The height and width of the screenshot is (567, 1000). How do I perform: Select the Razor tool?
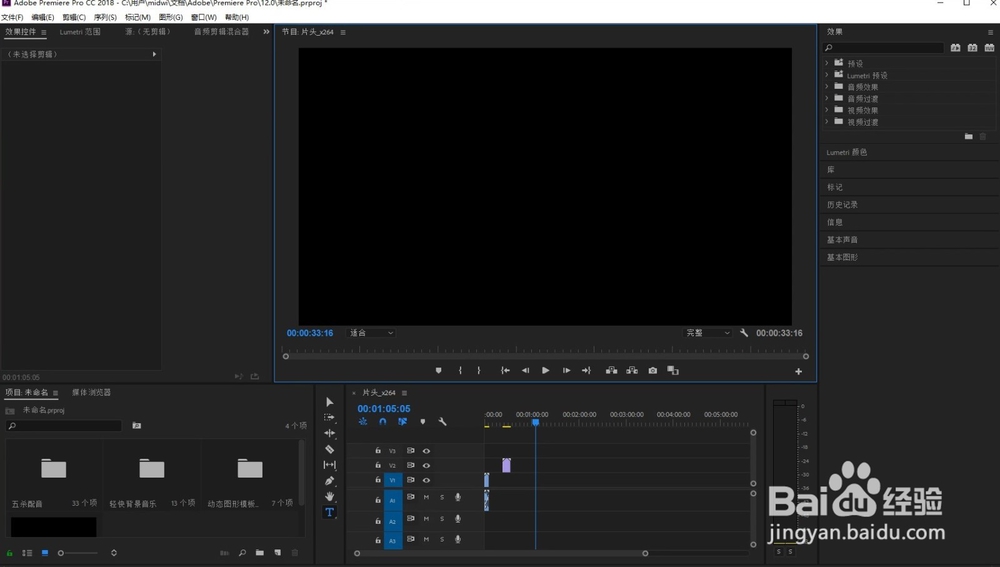[x=330, y=449]
